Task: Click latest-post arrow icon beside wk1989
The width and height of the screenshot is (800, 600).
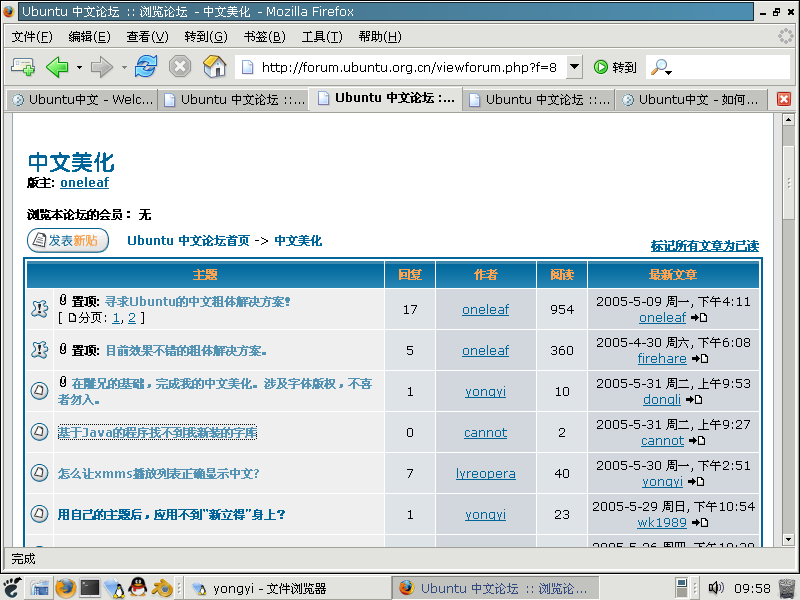Action: tap(699, 522)
